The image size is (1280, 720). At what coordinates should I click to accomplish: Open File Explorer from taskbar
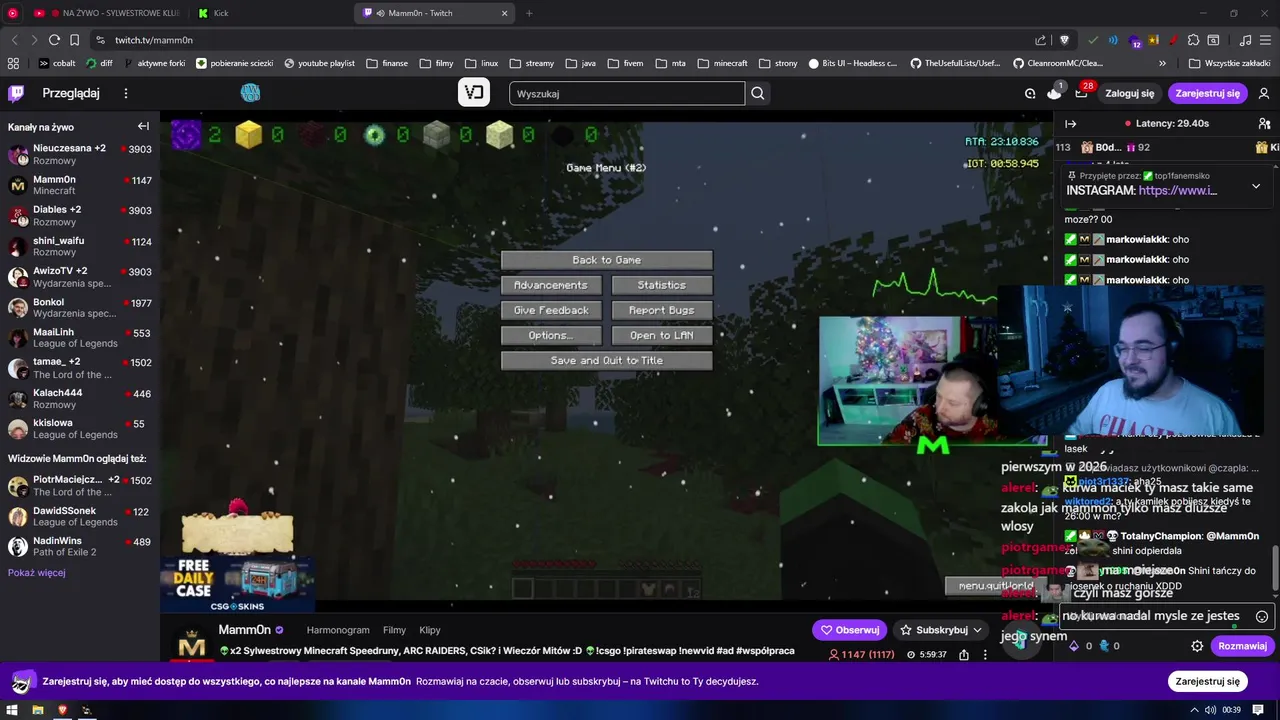coord(38,710)
